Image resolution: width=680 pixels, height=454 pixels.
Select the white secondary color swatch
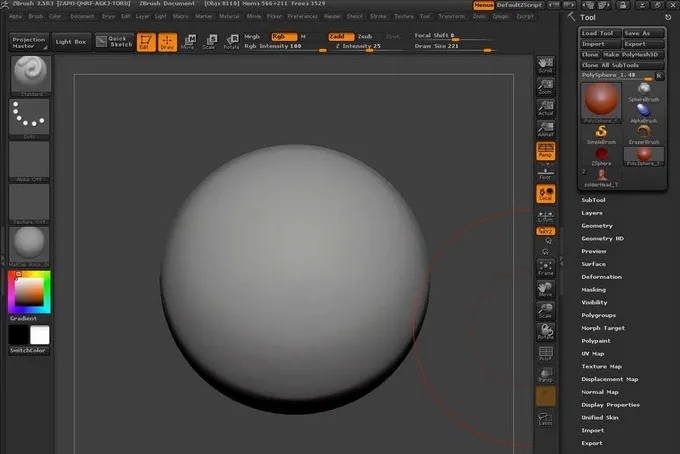39,335
